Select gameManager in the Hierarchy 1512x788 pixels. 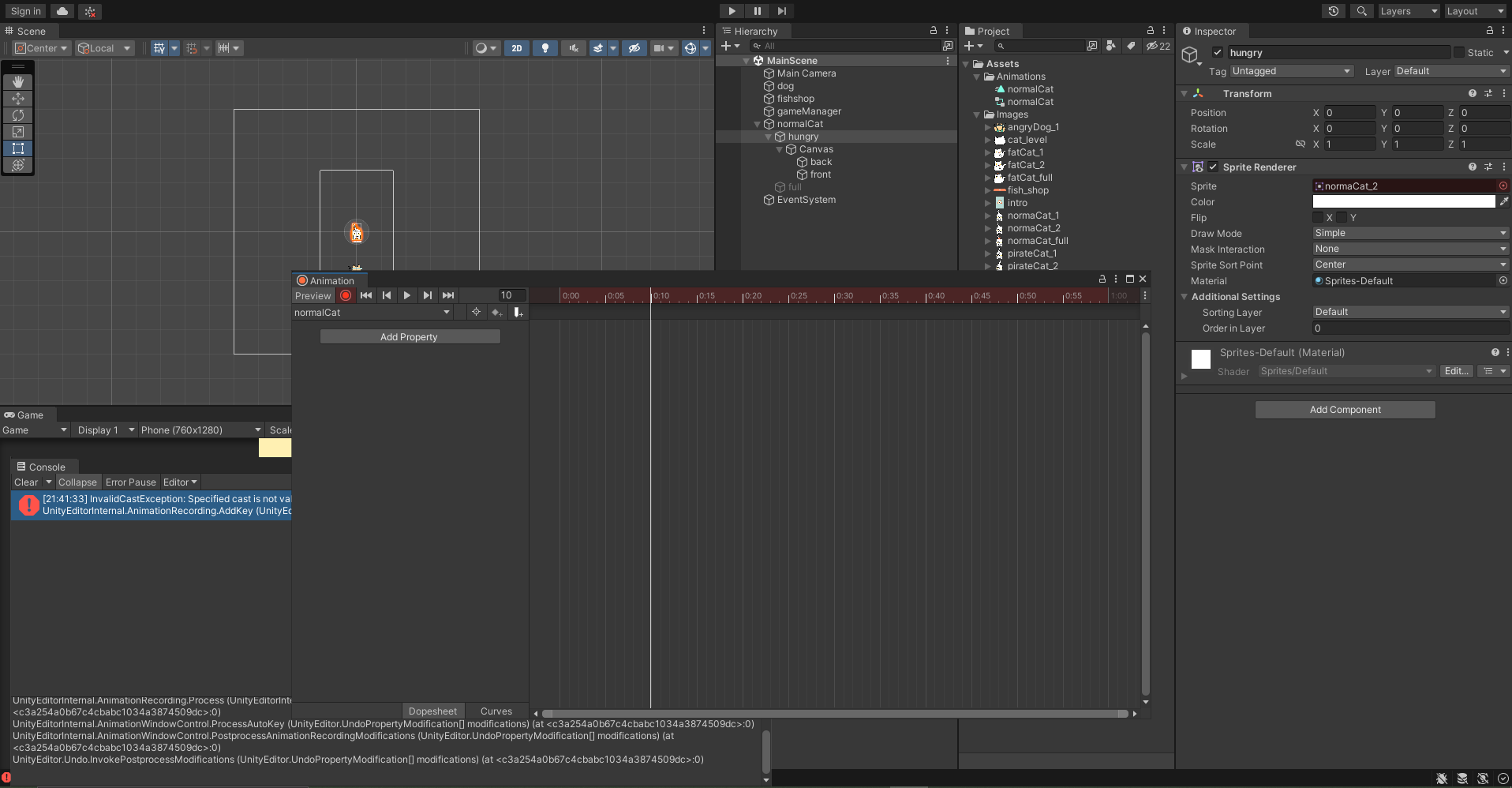coord(809,111)
